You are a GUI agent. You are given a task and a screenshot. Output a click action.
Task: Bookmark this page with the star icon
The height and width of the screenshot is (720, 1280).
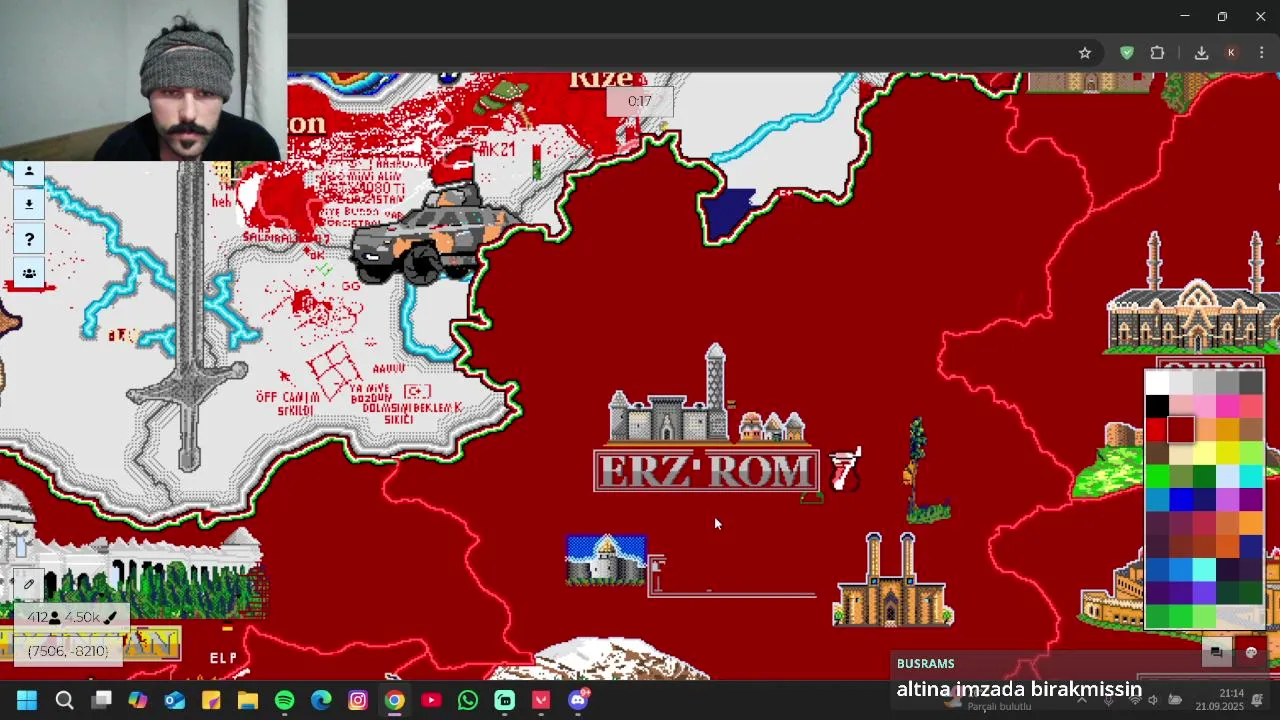coord(1085,53)
